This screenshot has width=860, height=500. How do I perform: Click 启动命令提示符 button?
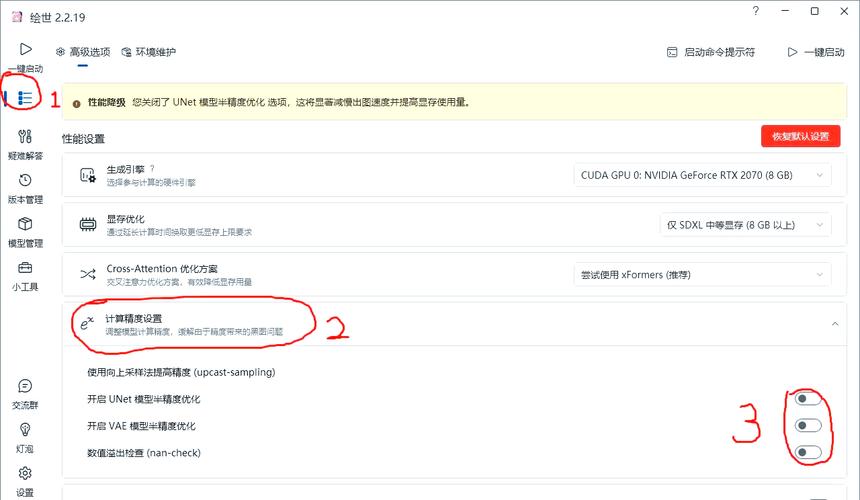point(711,52)
